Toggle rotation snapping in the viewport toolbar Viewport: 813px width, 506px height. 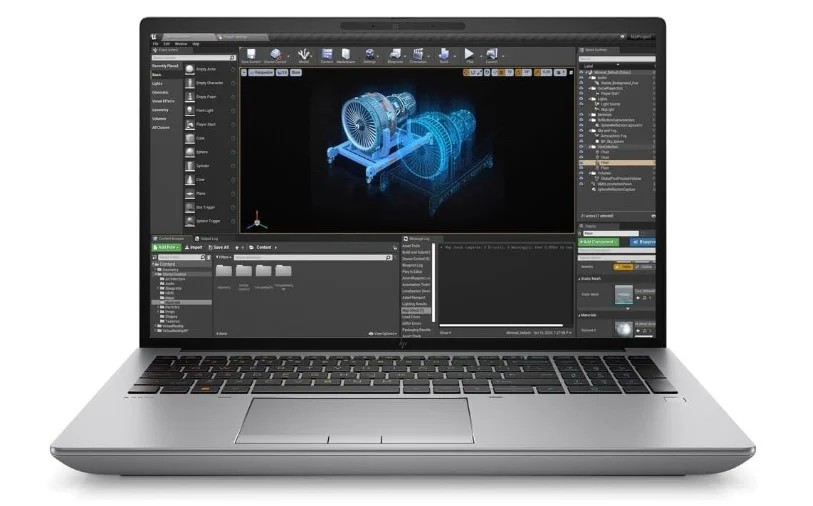click(x=518, y=73)
